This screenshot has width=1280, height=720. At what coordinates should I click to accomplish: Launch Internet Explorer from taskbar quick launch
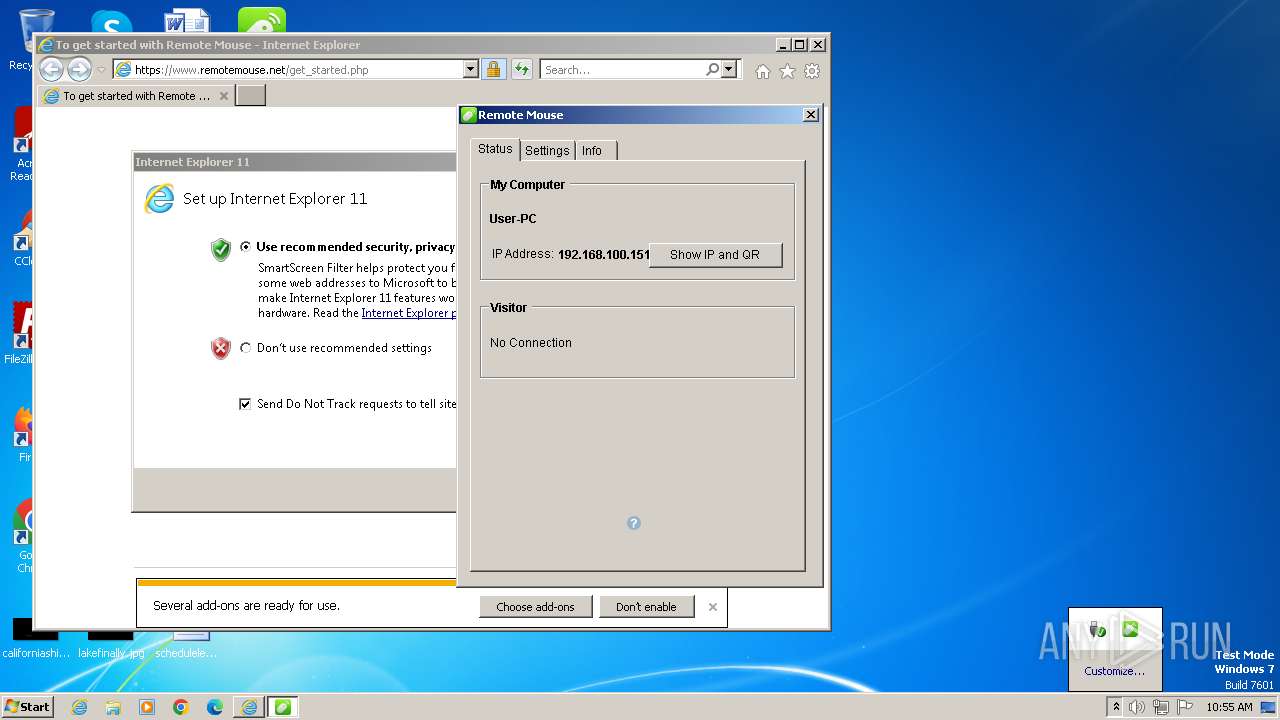79,707
